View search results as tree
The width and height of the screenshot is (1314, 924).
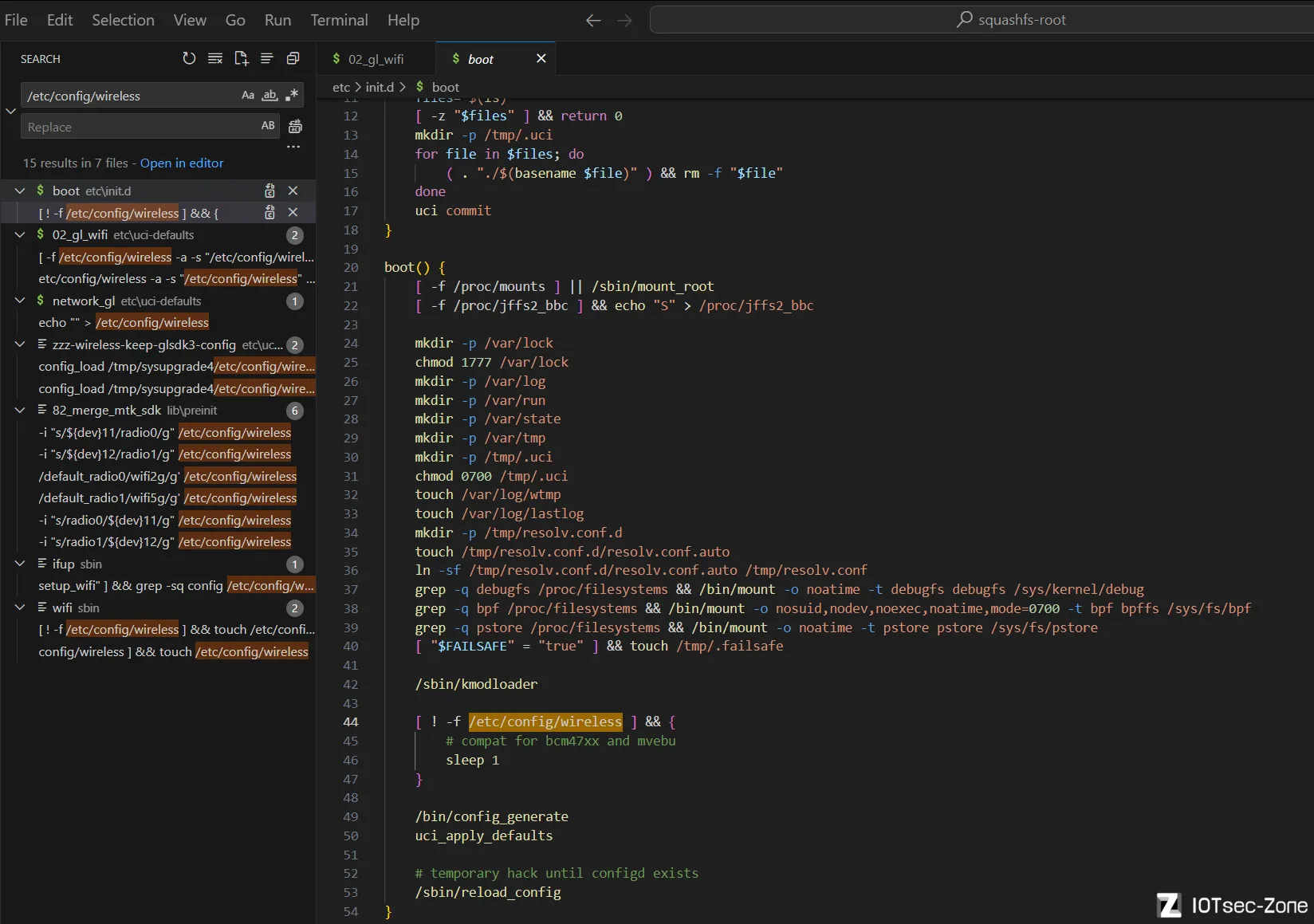pyautogui.click(x=267, y=58)
